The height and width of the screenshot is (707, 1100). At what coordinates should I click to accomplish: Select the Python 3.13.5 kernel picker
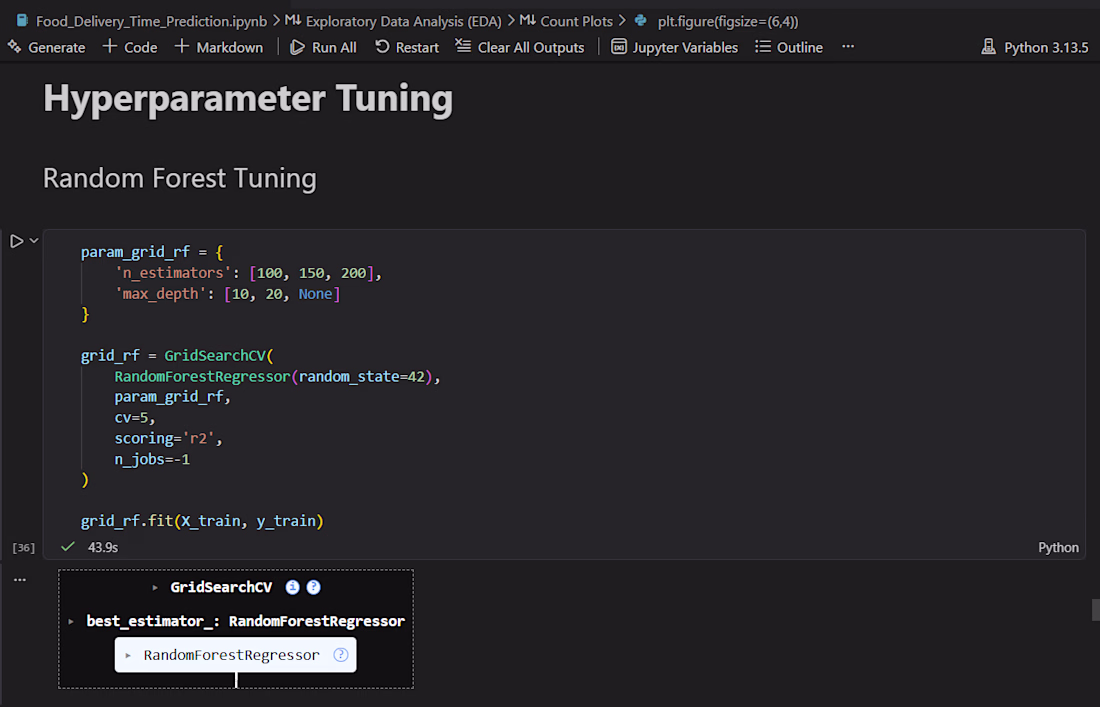pyautogui.click(x=1035, y=47)
